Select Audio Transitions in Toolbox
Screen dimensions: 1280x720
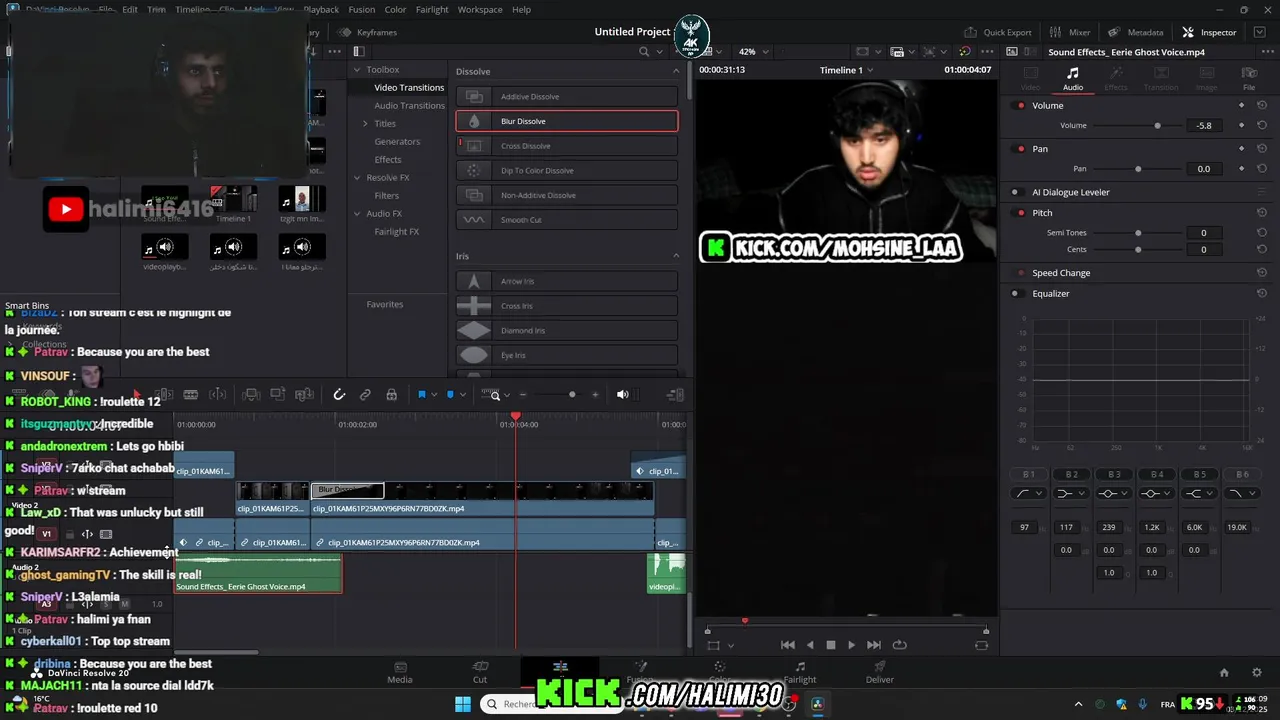[x=409, y=105]
